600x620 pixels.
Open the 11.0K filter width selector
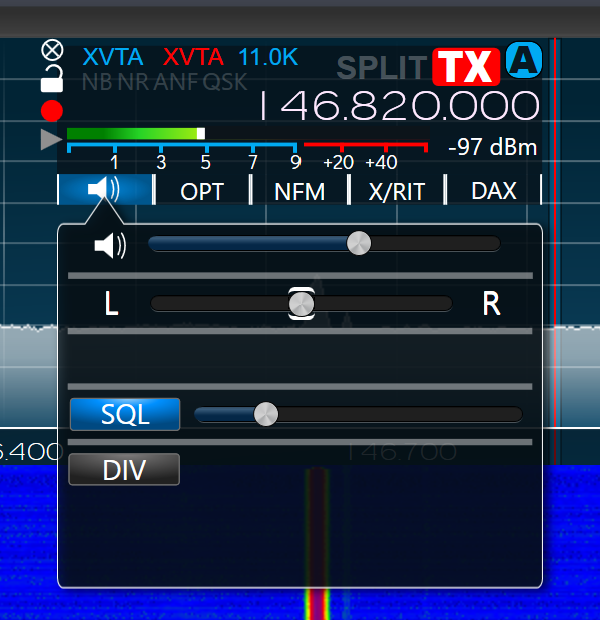click(268, 57)
